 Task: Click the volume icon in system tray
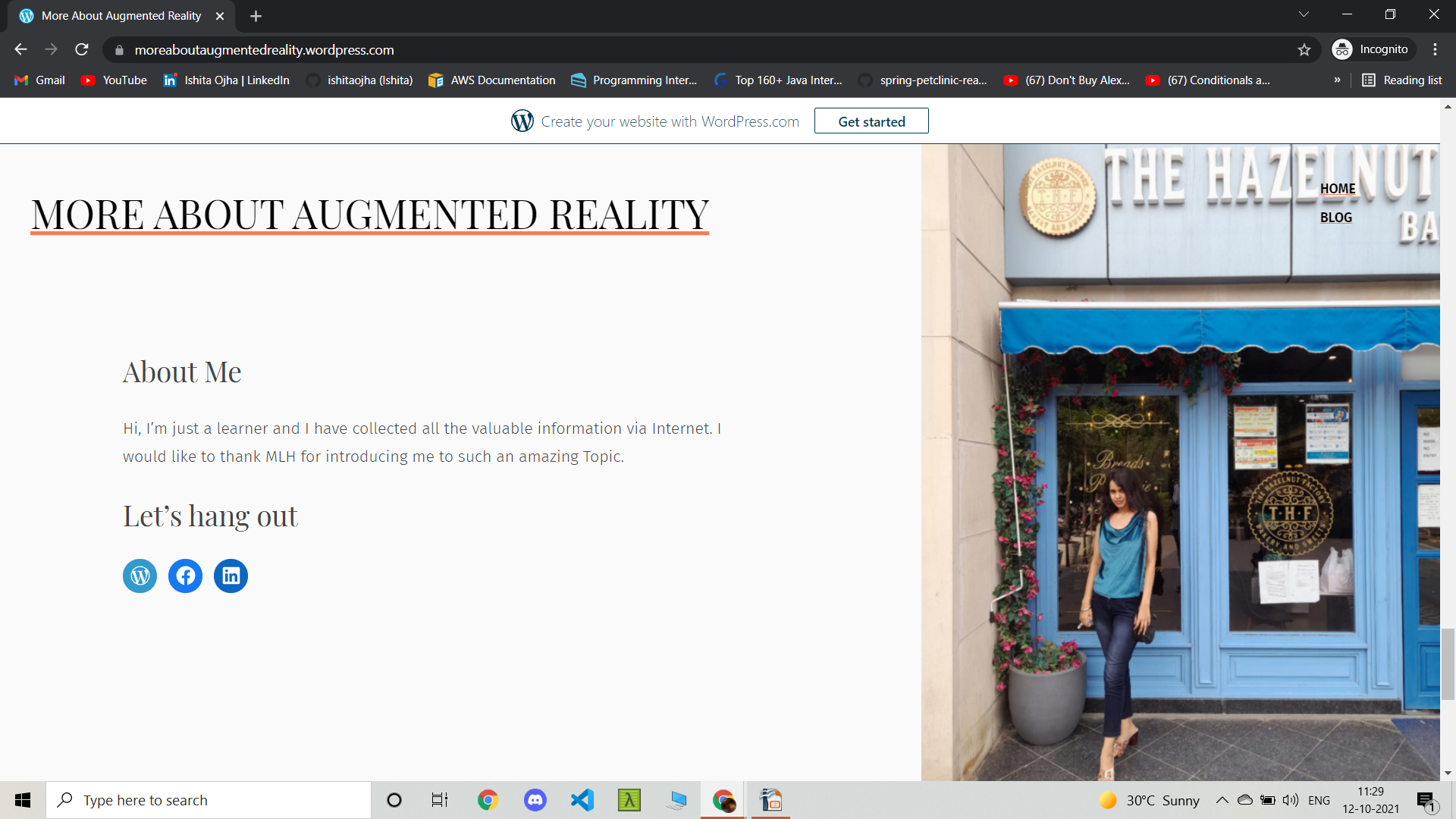[x=1290, y=800]
